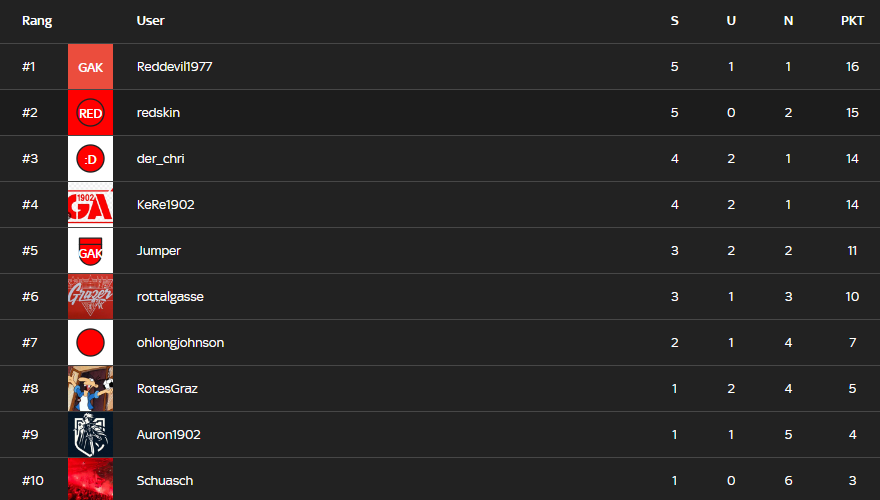The image size is (880, 500).
Task: Click the U draws column header
Action: tap(731, 21)
